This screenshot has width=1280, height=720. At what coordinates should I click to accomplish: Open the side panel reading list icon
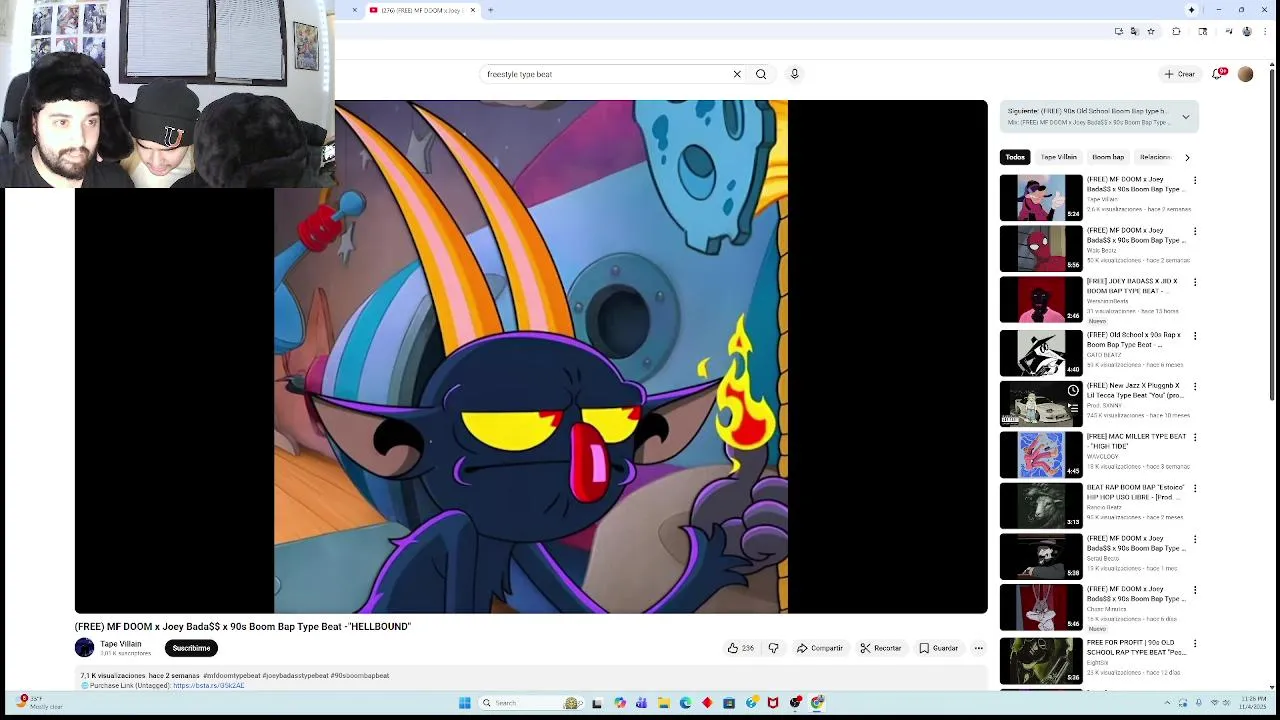click(x=1202, y=31)
